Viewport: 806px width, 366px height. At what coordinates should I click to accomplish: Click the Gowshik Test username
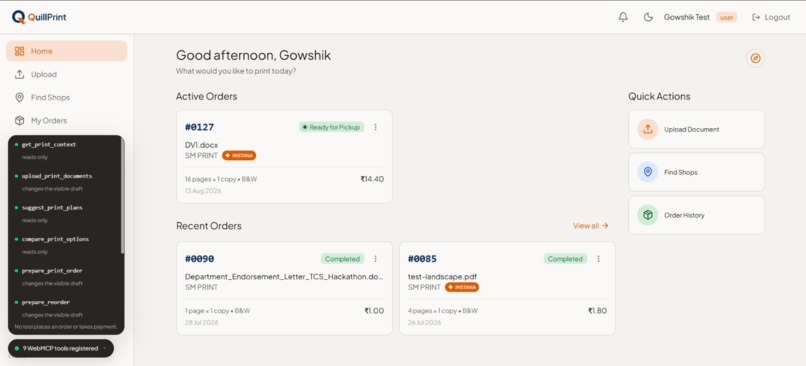click(686, 17)
